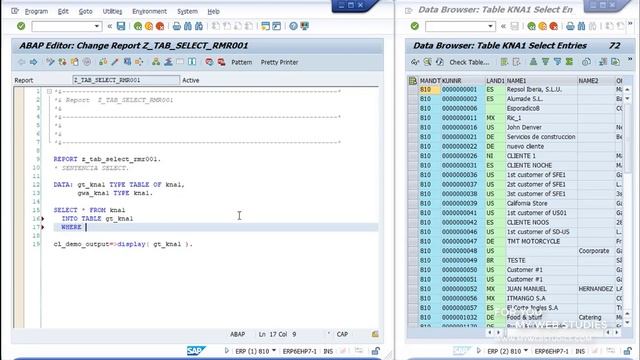Click the Set/Delete session breakpoint icon
The height and width of the screenshot is (360, 640).
click(209, 62)
